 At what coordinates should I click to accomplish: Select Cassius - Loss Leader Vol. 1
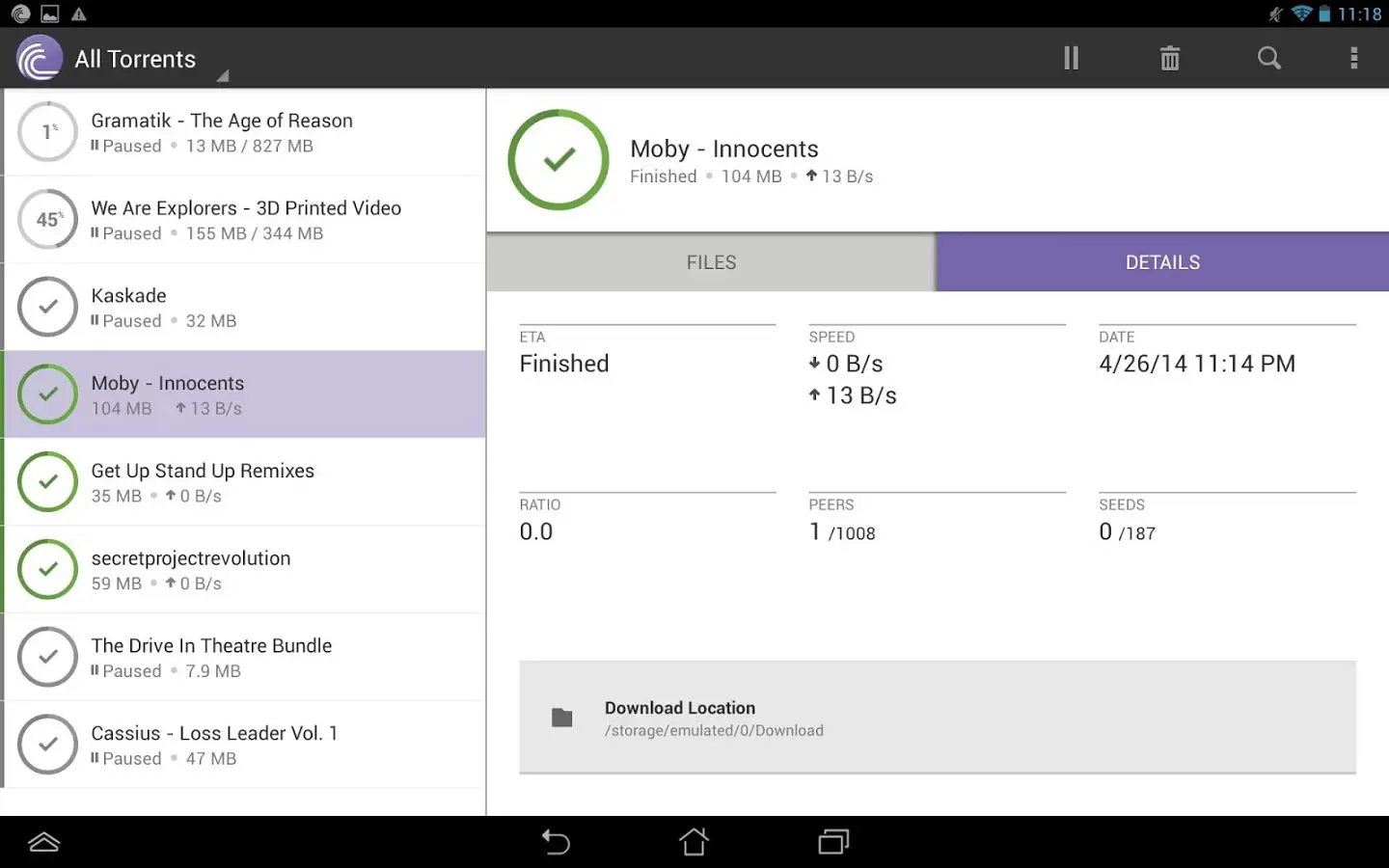tap(245, 745)
